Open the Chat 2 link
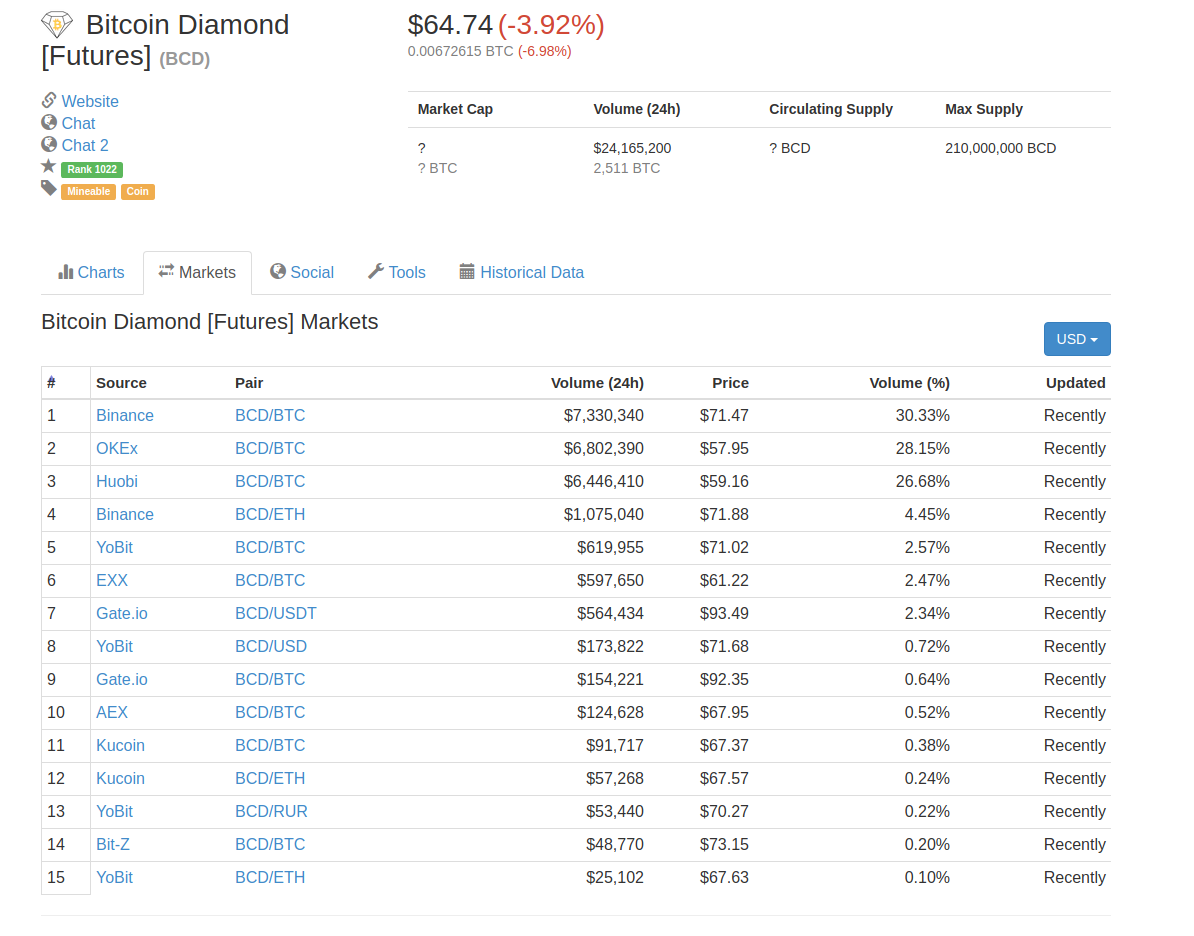Viewport: 1194px width, 936px height. [x=85, y=145]
